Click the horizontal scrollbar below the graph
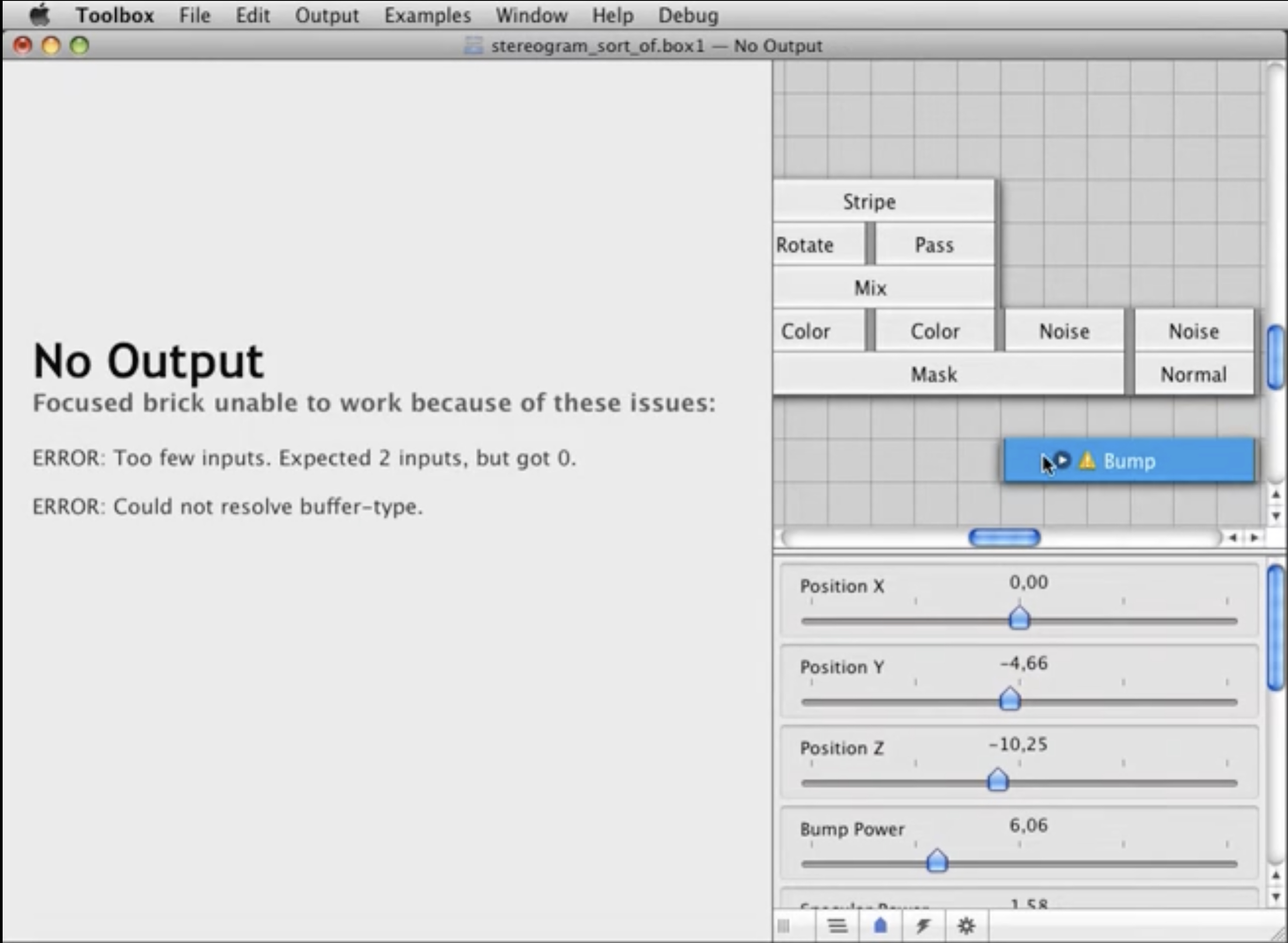The width and height of the screenshot is (1288, 943). (1004, 537)
